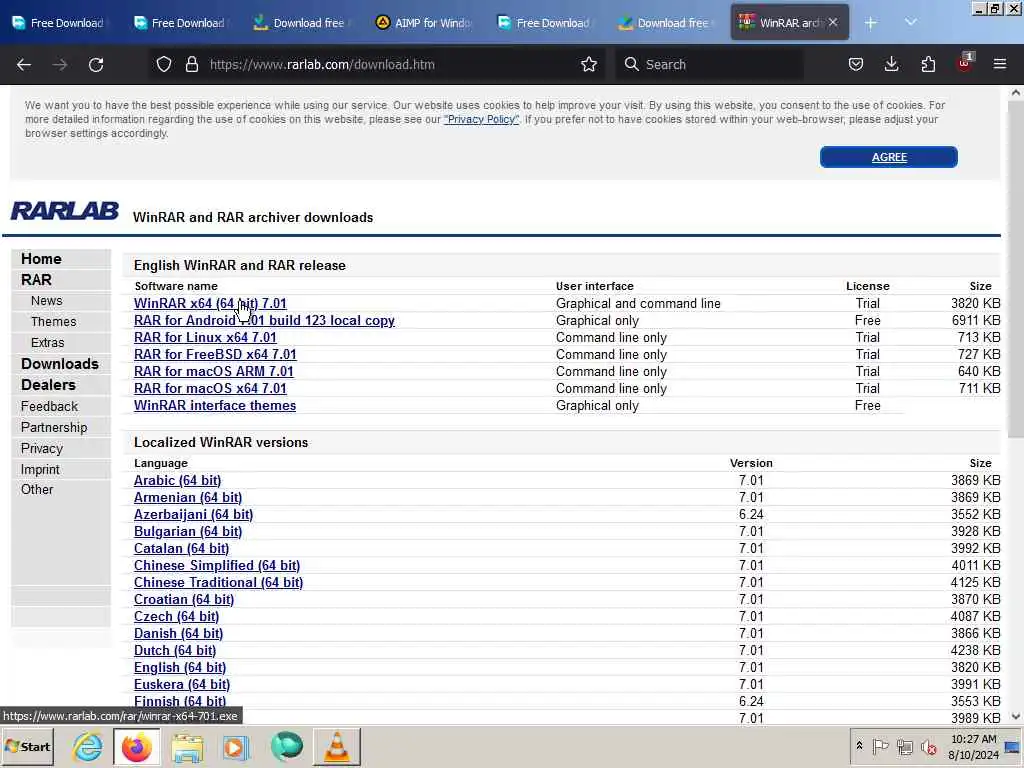Click the Firefox icon in the taskbar
This screenshot has height=768, width=1024.
pos(136,746)
